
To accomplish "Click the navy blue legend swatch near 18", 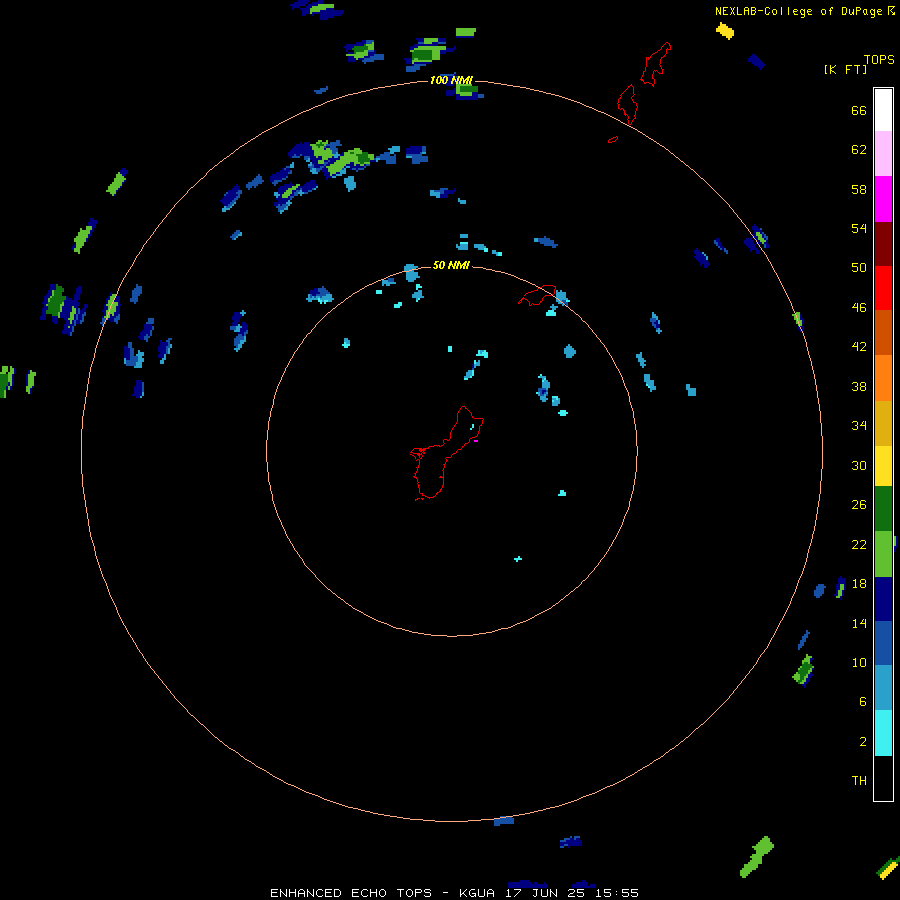I will [x=883, y=599].
